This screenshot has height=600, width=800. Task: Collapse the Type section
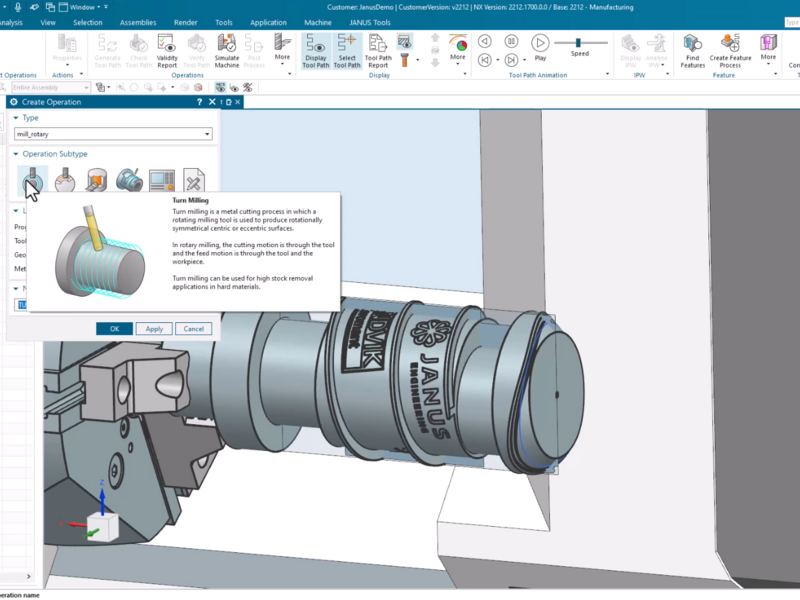coord(16,118)
